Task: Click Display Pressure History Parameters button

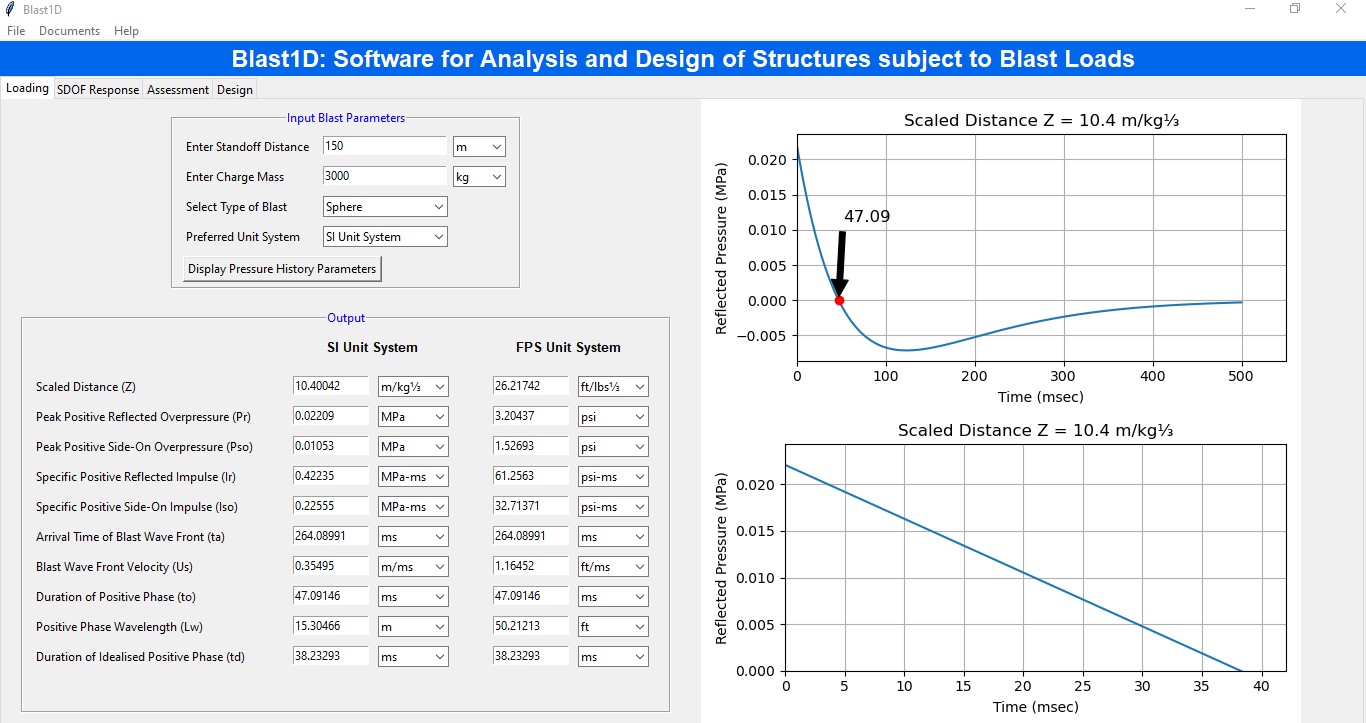Action: point(282,269)
